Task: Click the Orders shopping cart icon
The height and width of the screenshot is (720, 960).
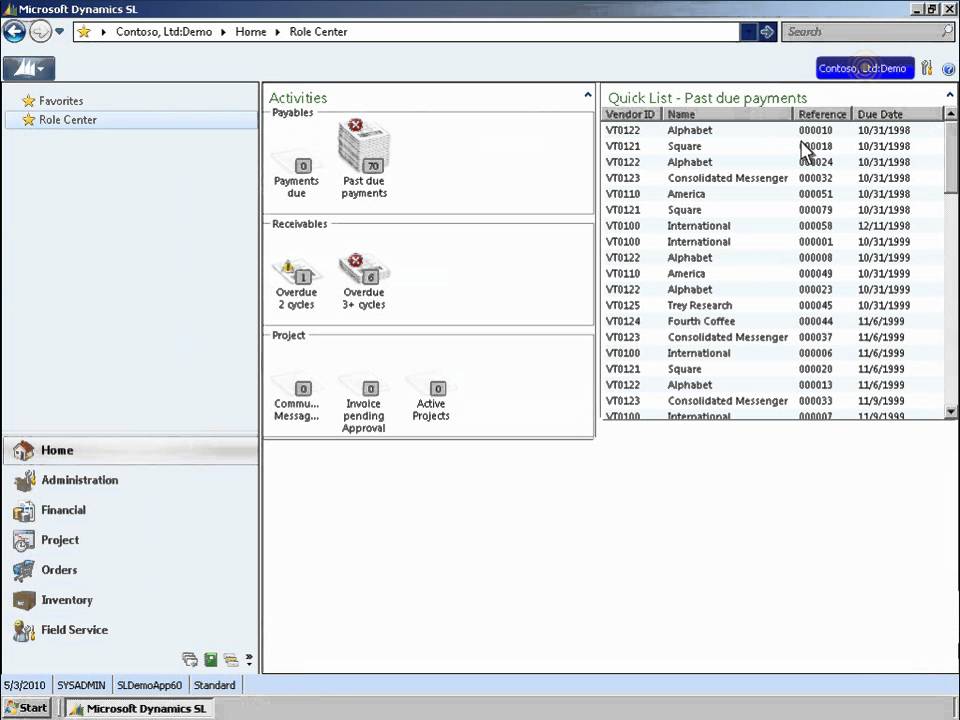Action: pos(24,571)
